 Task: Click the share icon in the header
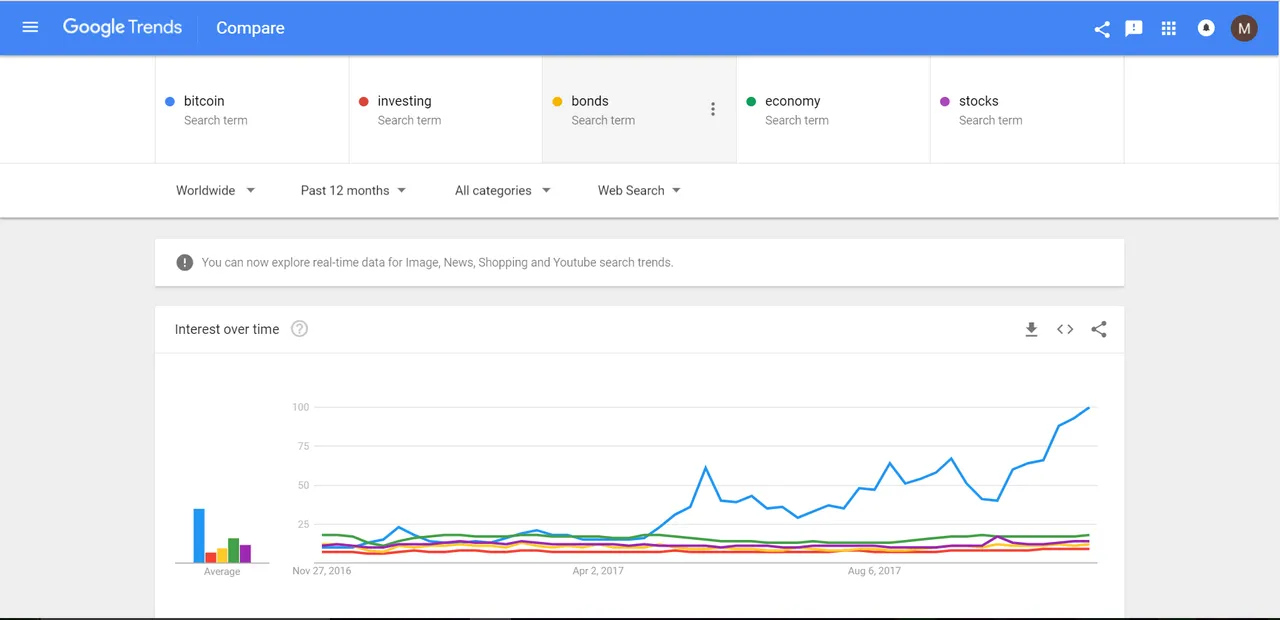pyautogui.click(x=1102, y=28)
